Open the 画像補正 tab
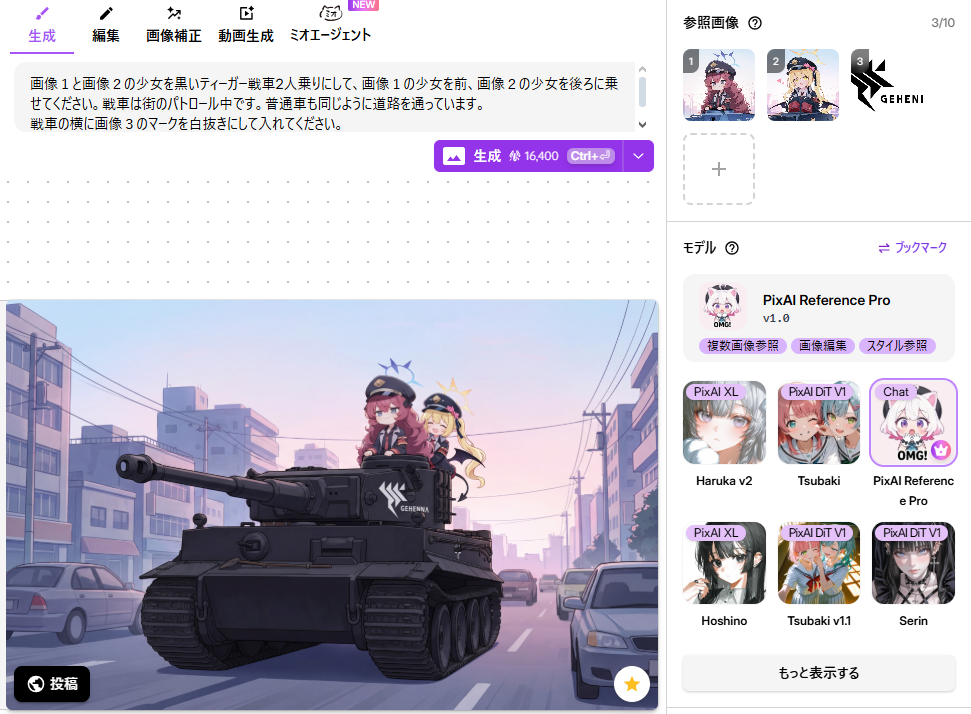The height and width of the screenshot is (714, 971). click(x=174, y=25)
